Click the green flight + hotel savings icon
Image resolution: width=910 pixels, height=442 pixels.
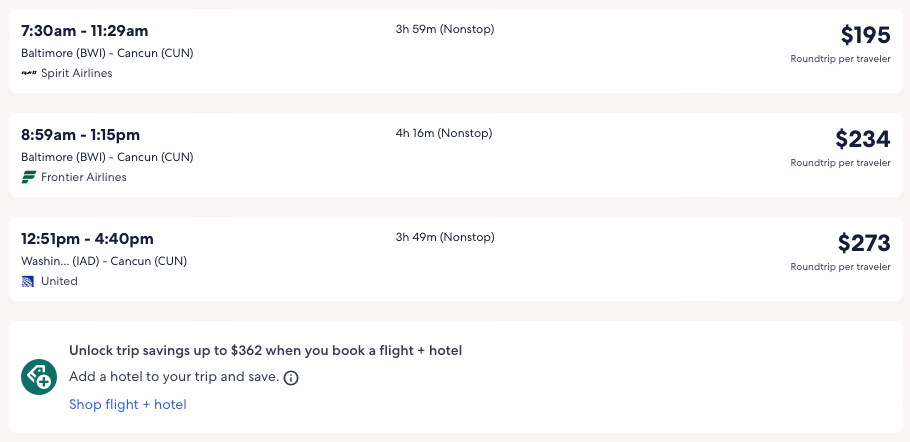pos(39,376)
